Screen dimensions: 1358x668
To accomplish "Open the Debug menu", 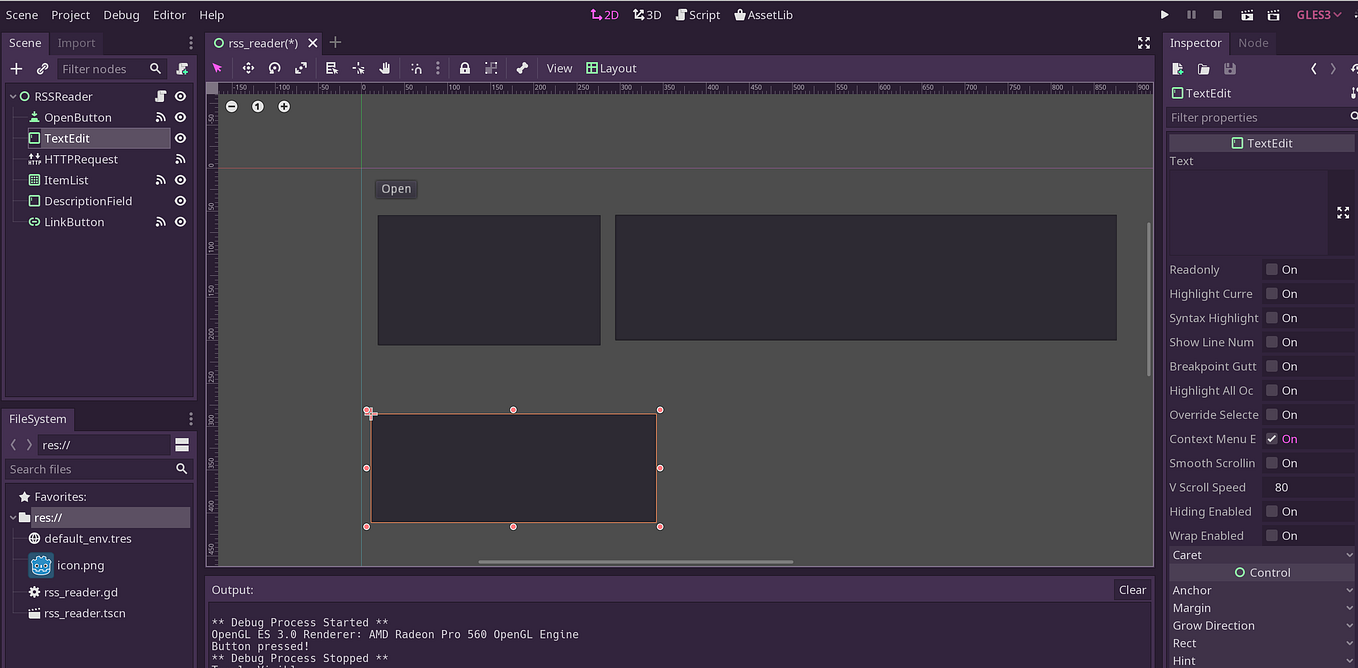I will 121,14.
